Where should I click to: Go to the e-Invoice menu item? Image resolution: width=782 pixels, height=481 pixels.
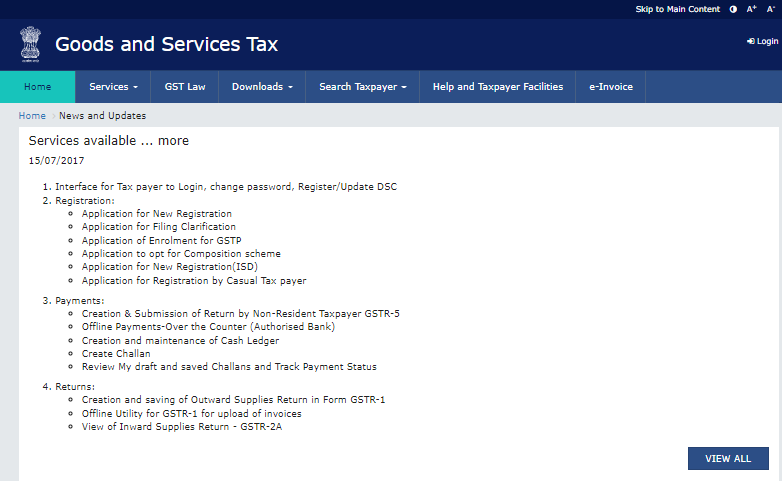tap(611, 87)
